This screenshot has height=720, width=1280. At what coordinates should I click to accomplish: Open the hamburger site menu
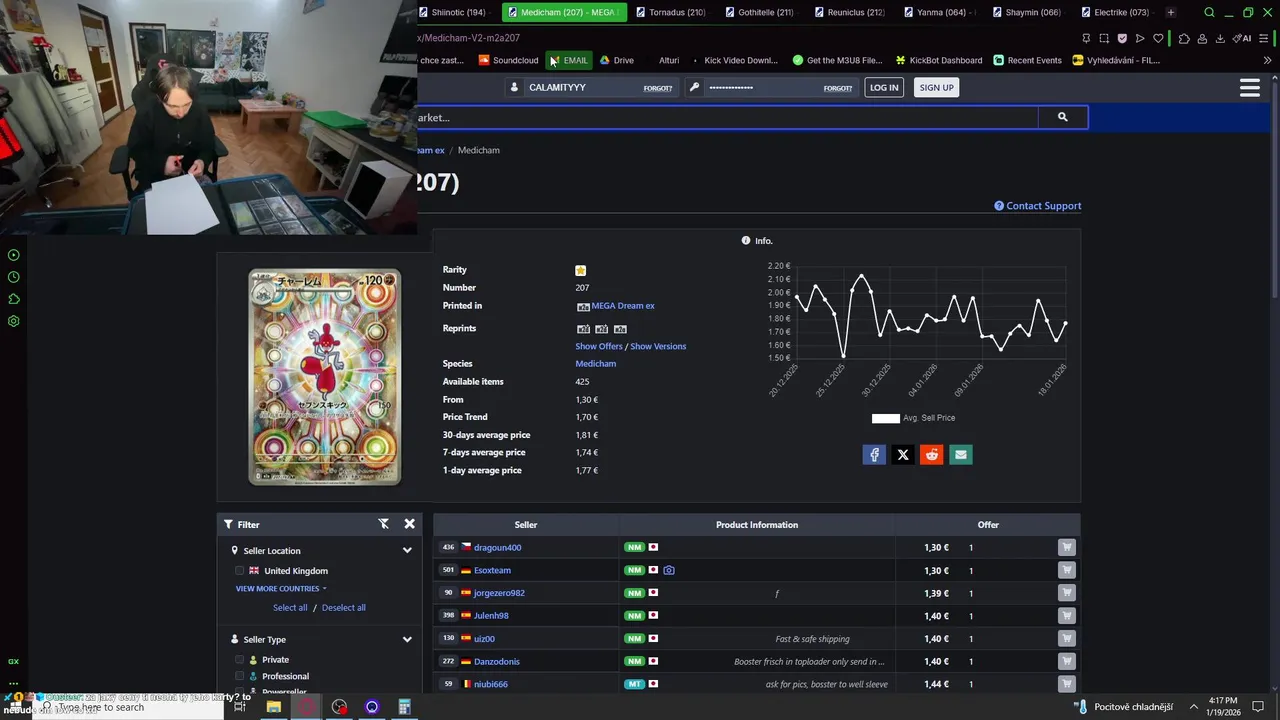pyautogui.click(x=1249, y=88)
